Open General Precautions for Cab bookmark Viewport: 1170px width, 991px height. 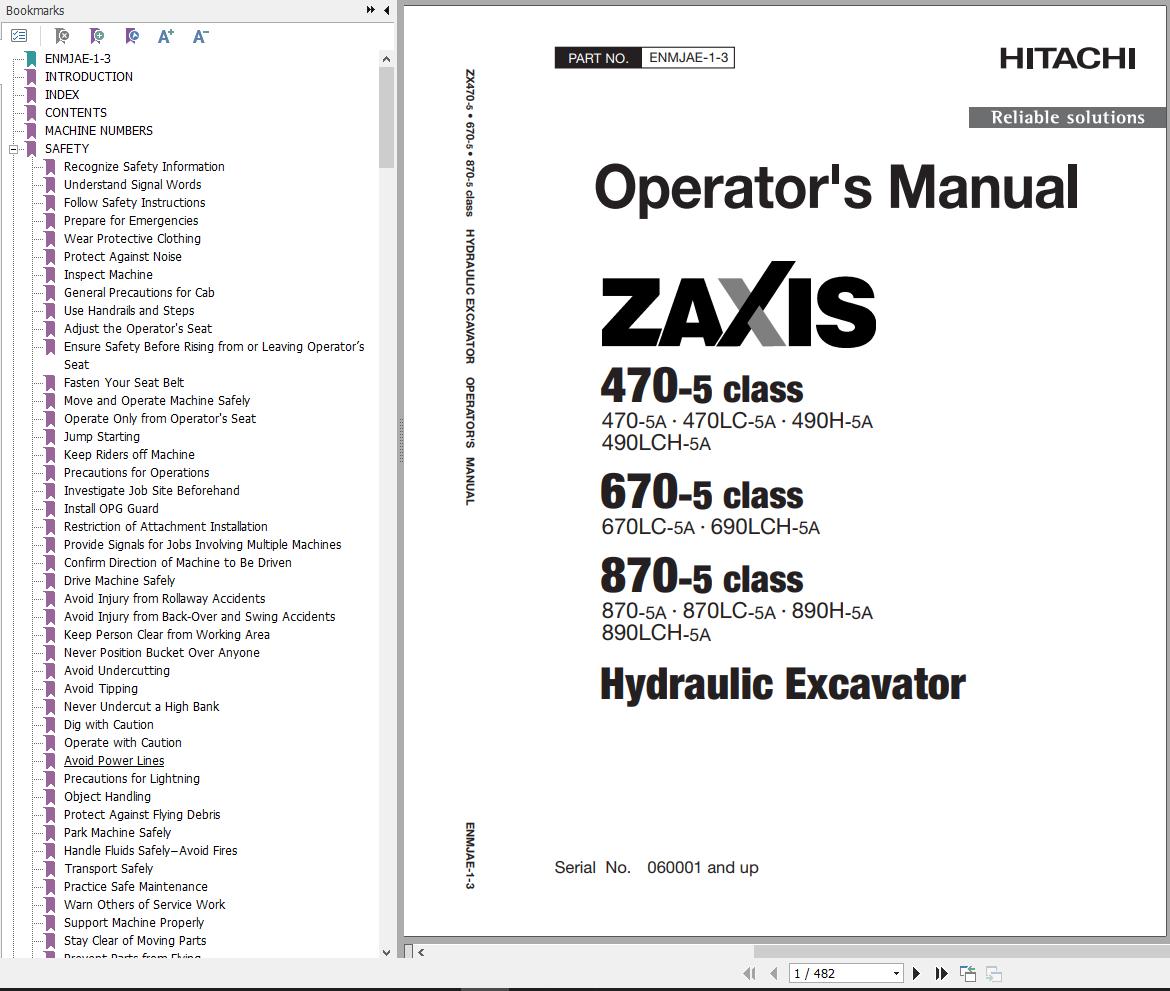[x=139, y=293]
